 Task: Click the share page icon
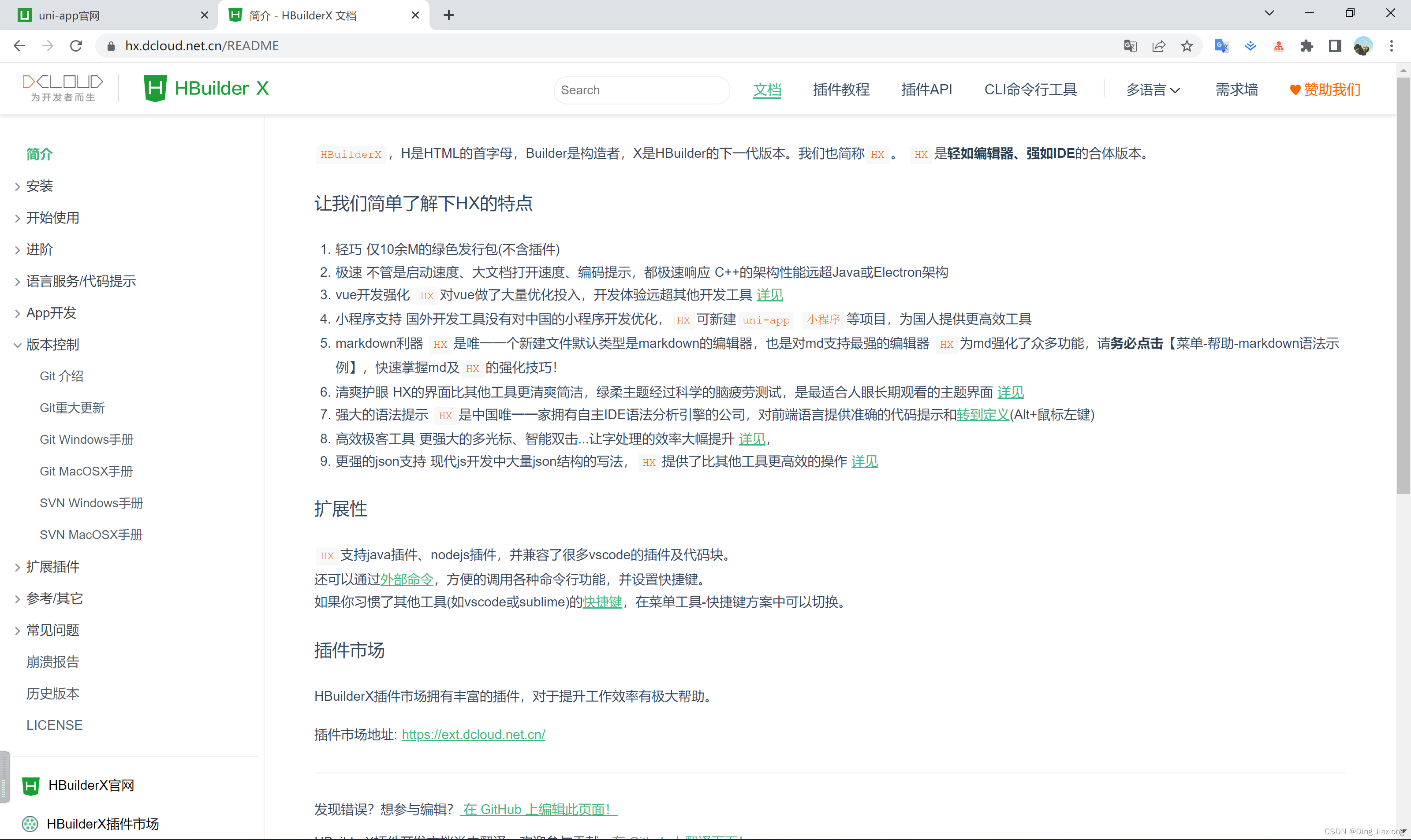point(1158,46)
